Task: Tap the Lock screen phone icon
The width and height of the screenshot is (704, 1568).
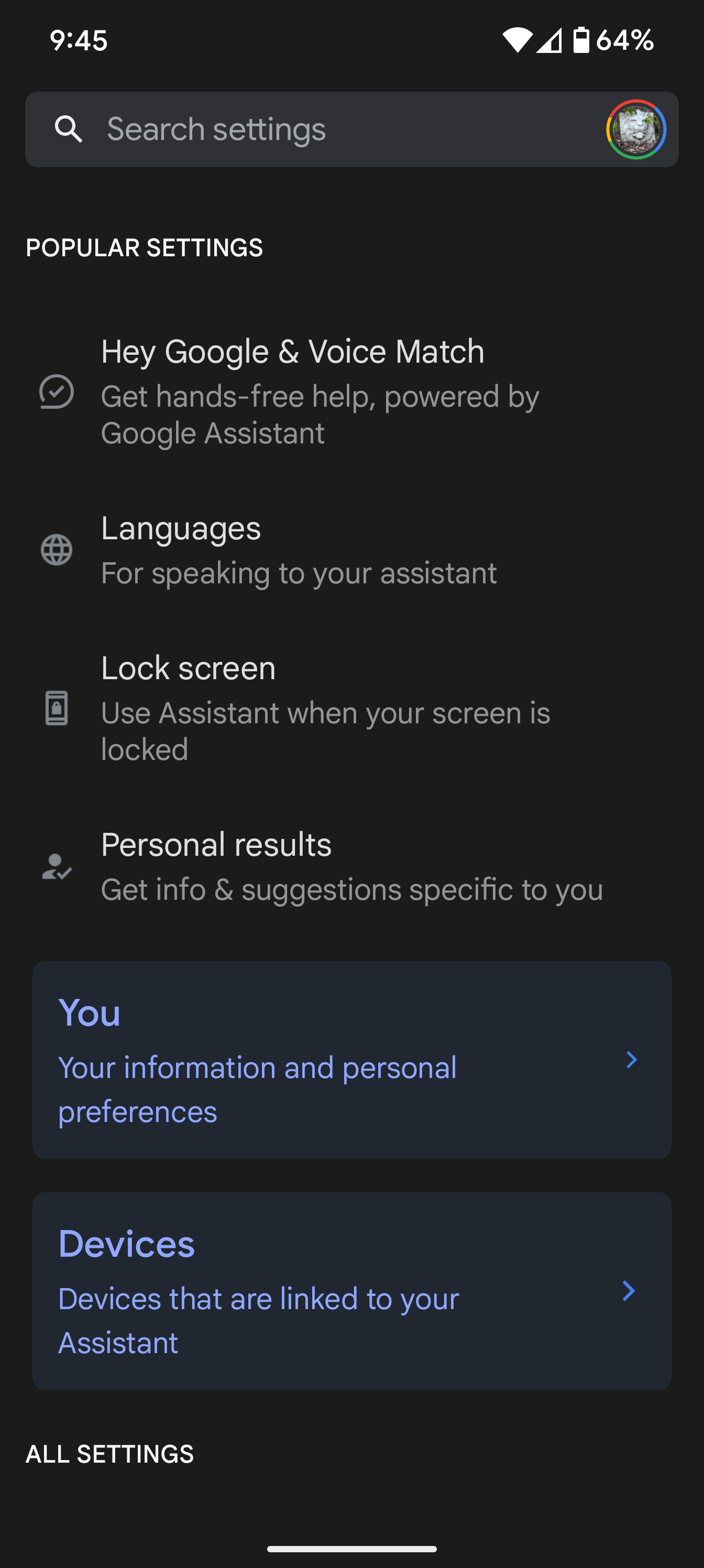Action: pyautogui.click(x=57, y=708)
